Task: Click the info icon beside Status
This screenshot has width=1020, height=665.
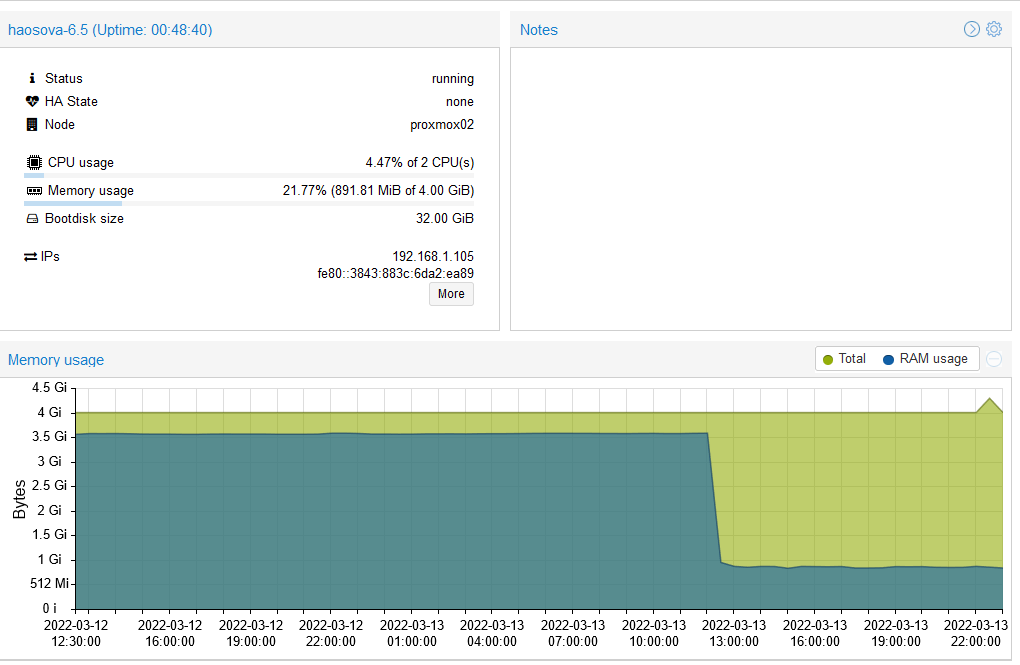Action: click(x=33, y=78)
